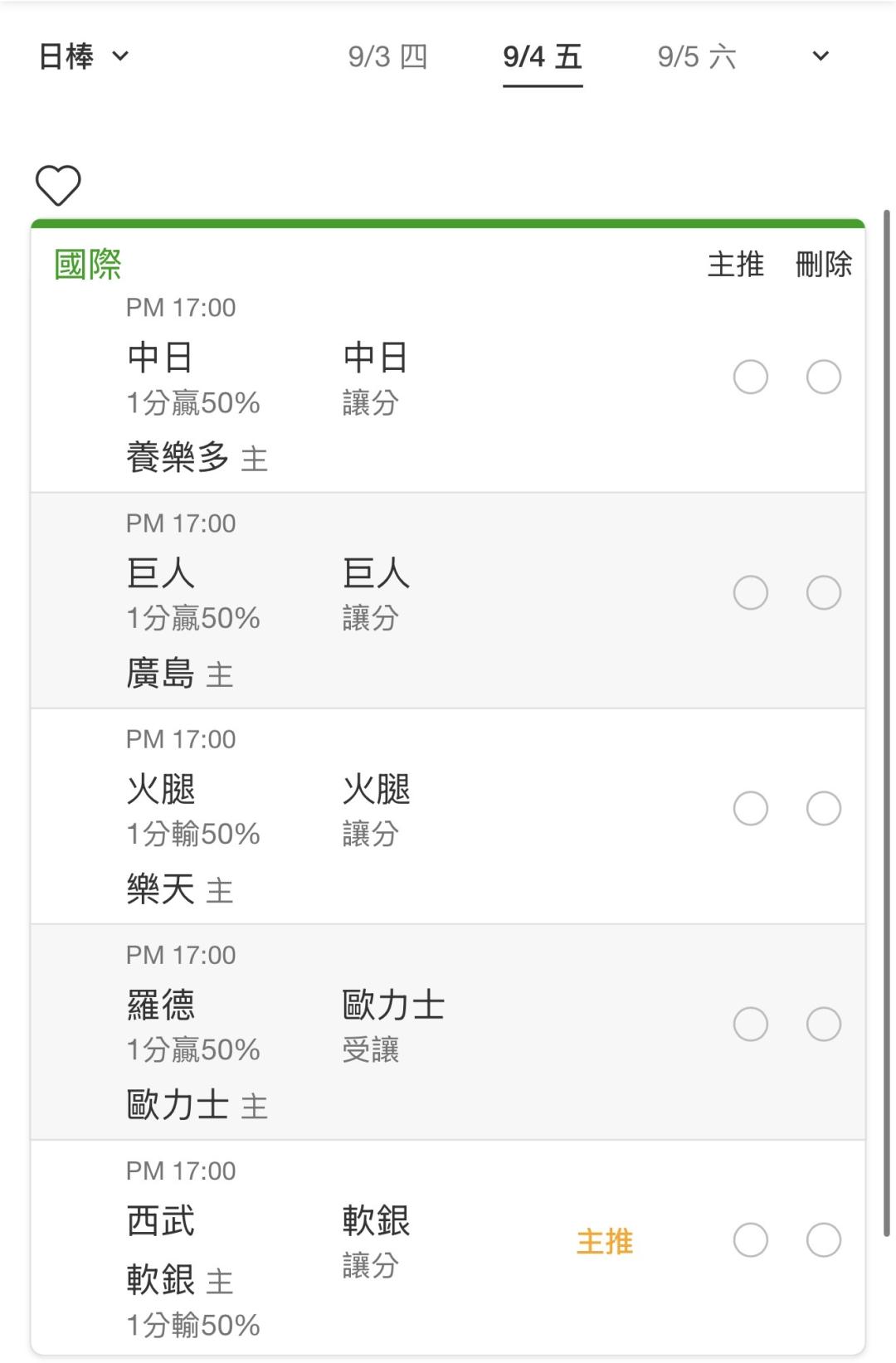This screenshot has width=896, height=1363.
Task: Click the green 國際 label
Action: tap(88, 265)
